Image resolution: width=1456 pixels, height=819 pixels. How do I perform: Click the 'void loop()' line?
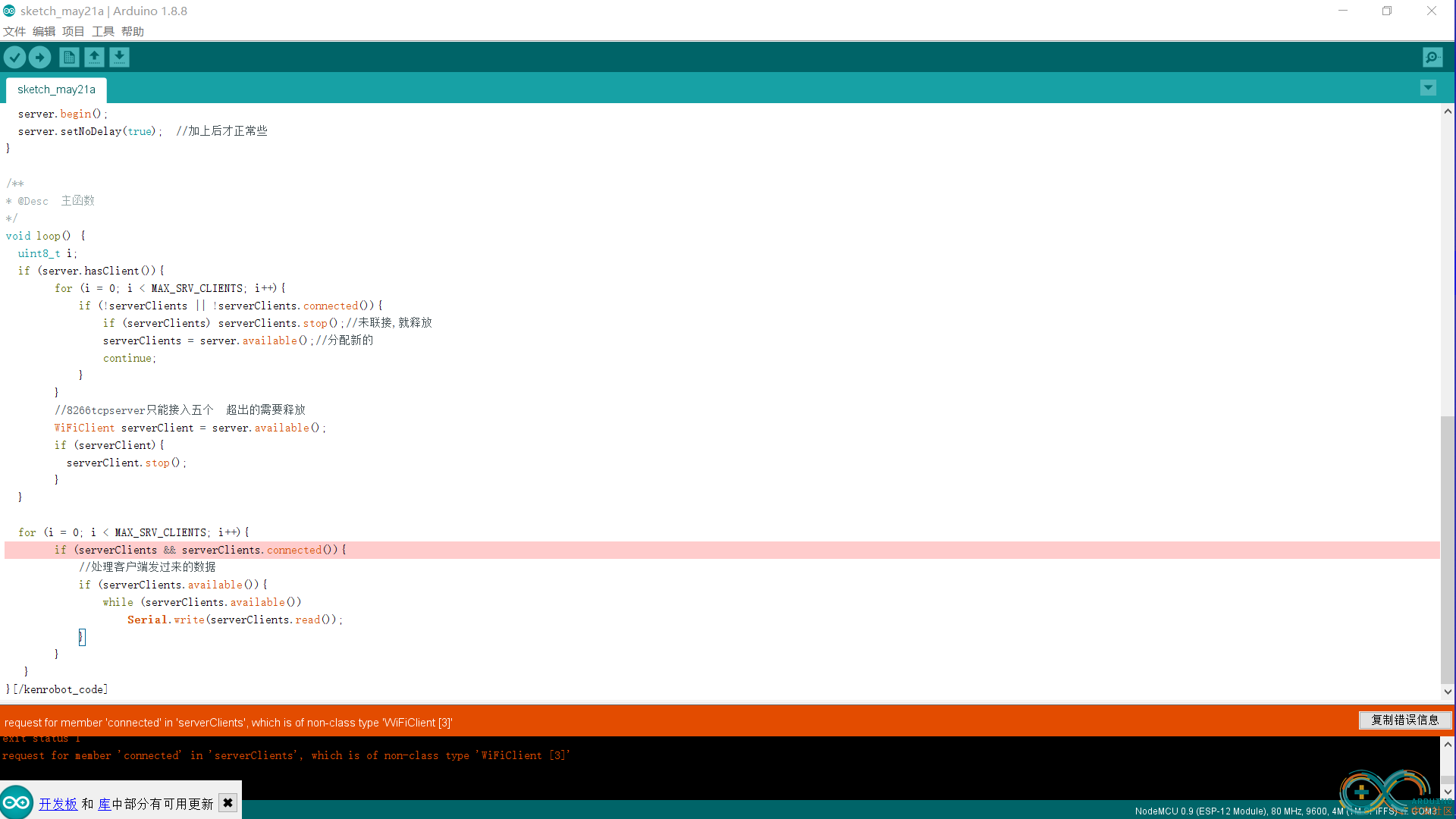(x=45, y=236)
